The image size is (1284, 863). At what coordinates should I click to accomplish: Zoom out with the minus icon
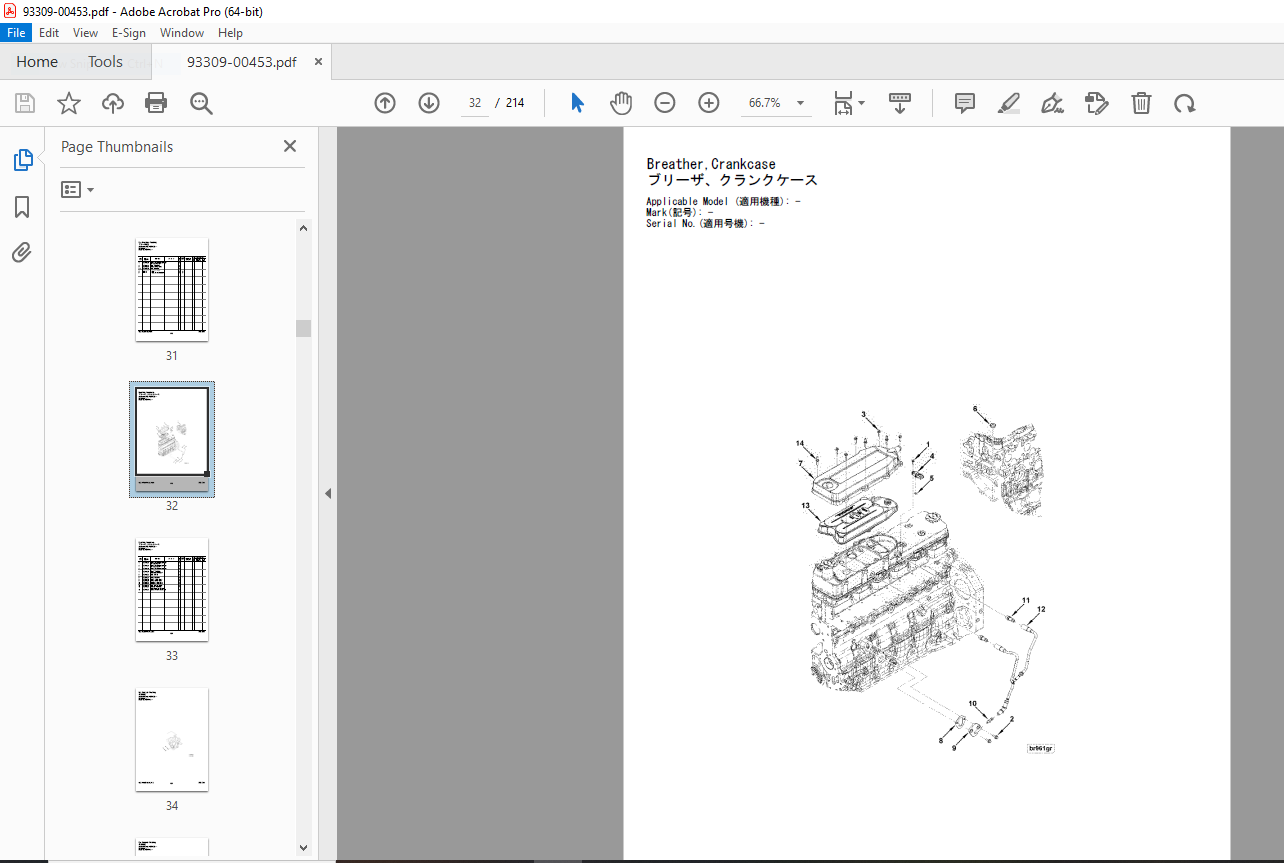coord(665,103)
